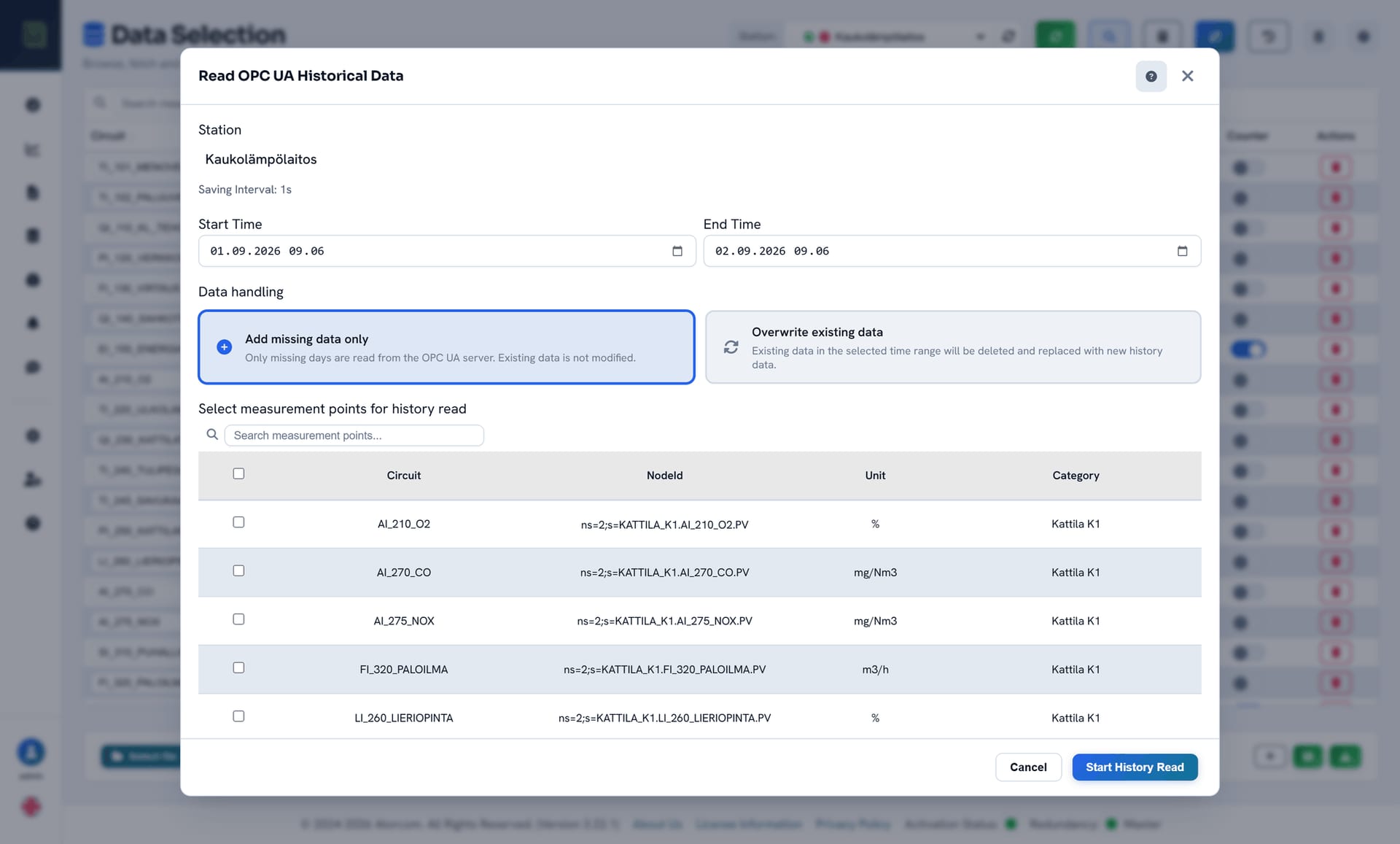Check the AI_270_CO row checkbox
This screenshot has width=1400, height=844.
pos(238,570)
